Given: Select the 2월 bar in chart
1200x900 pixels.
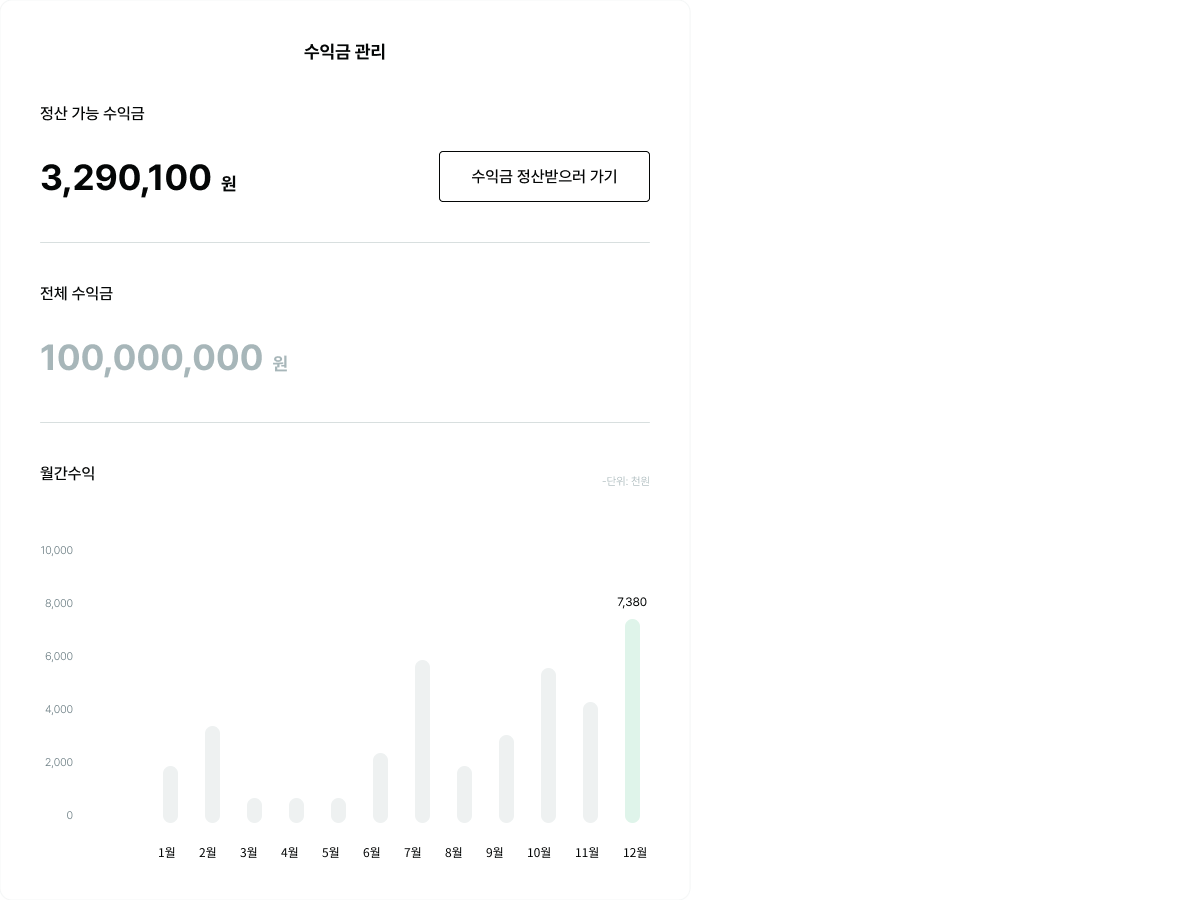Looking at the screenshot, I should coord(212,774).
